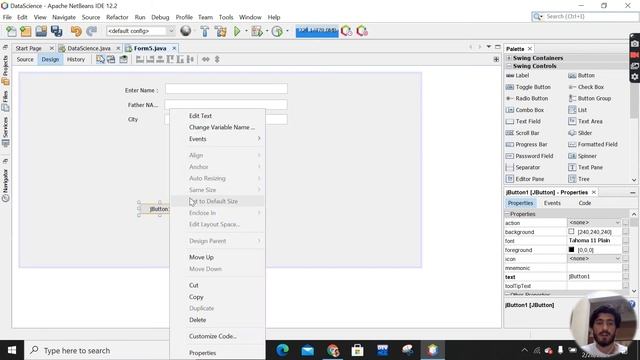
Task: Click the Open Project toolbar icon
Action: [x=41, y=31]
